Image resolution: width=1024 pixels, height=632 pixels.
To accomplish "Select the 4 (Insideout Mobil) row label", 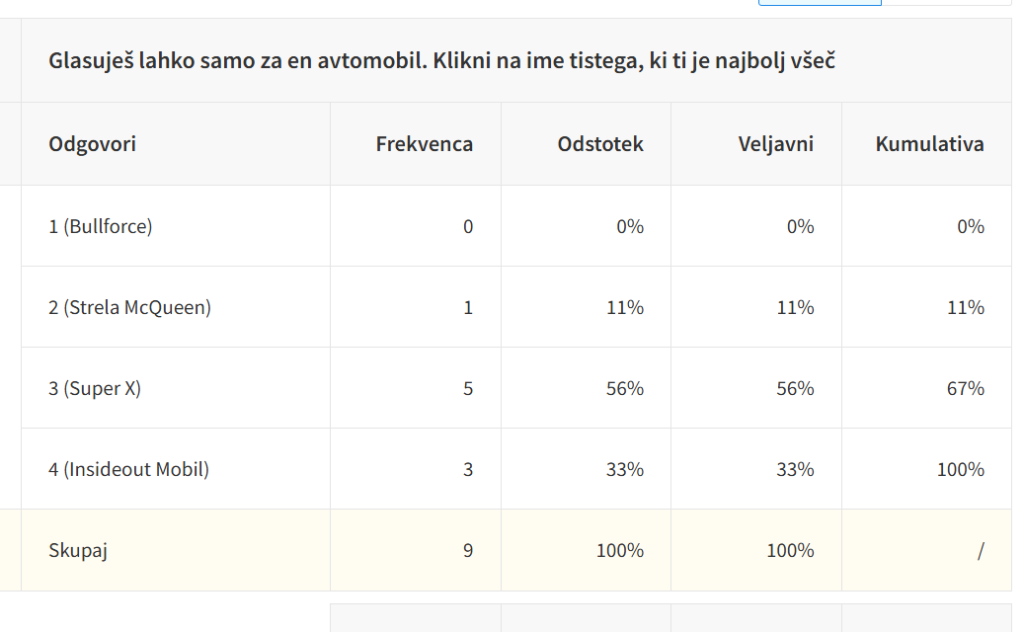I will (129, 469).
